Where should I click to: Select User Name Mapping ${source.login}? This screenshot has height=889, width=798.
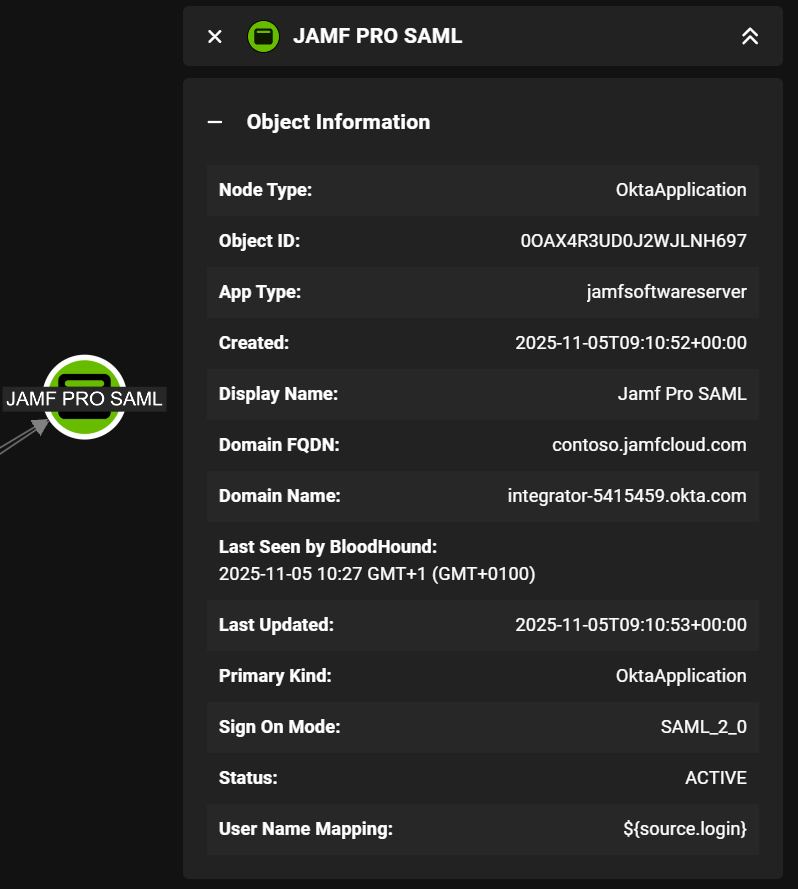[x=685, y=829]
